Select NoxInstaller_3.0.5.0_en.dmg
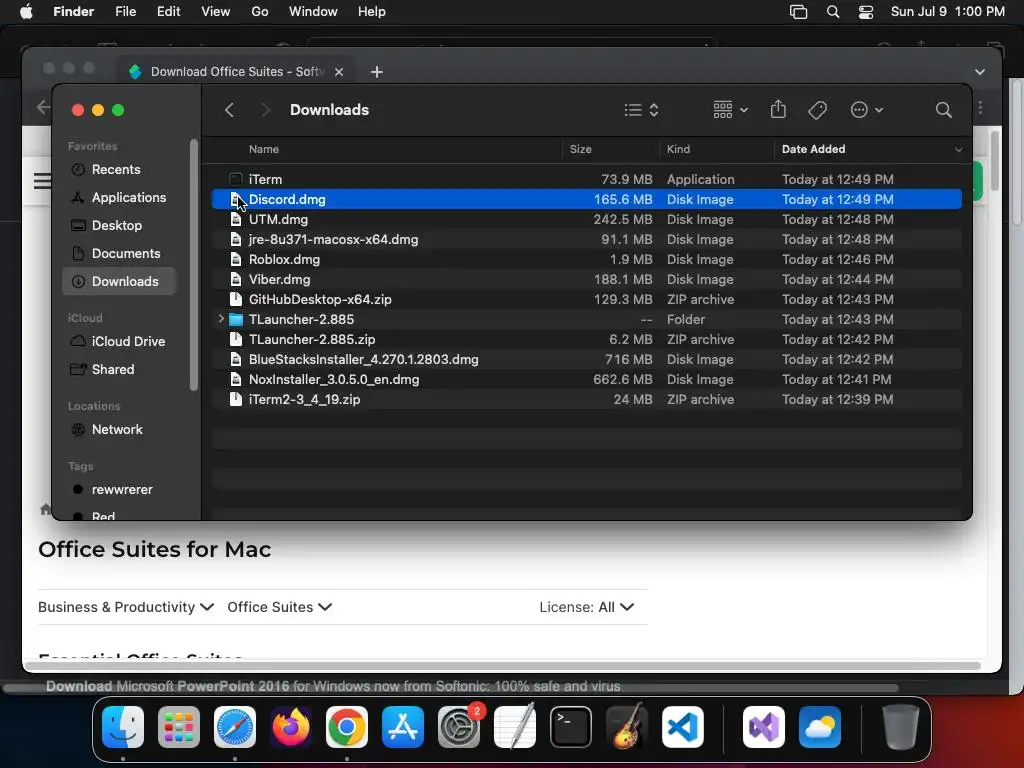The width and height of the screenshot is (1024, 768). point(586,379)
